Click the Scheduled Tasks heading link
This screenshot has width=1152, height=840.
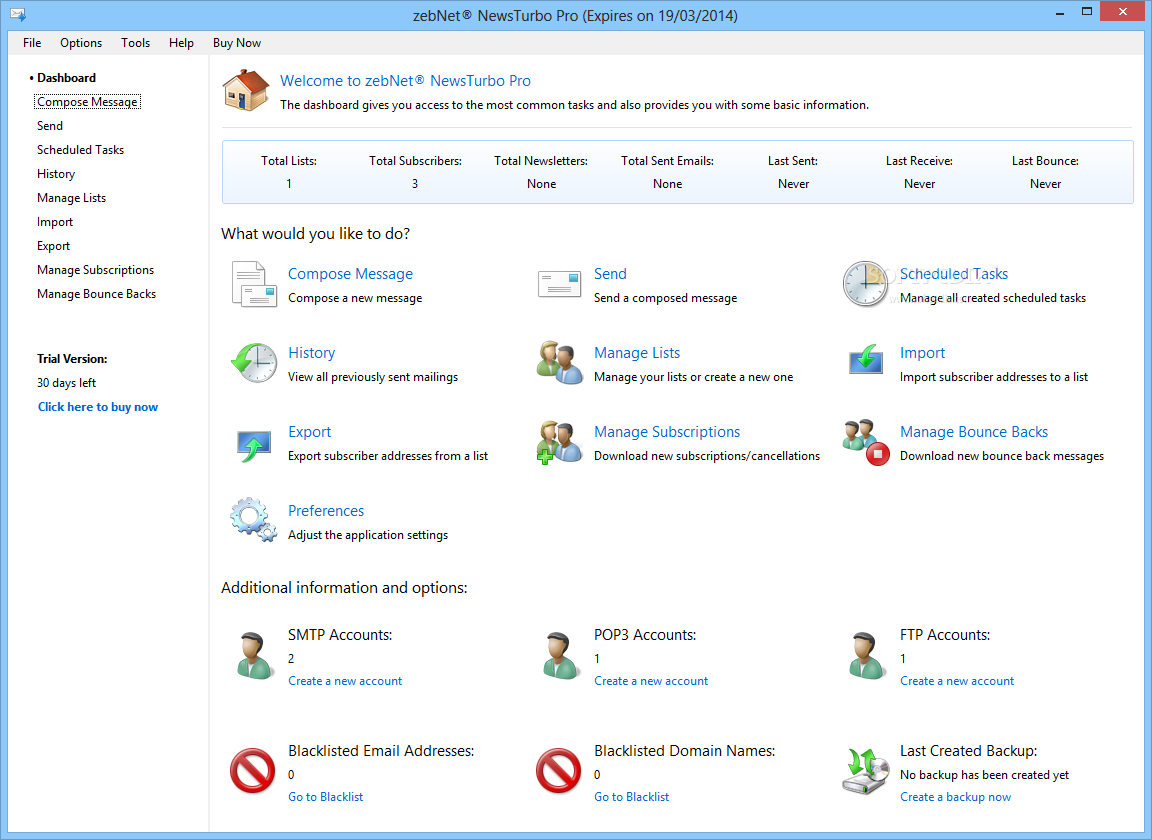point(954,274)
